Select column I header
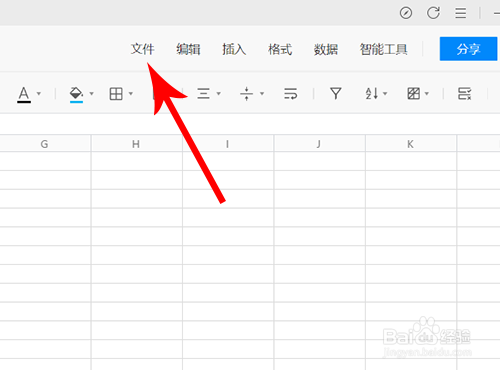The image size is (500, 370). [x=228, y=144]
